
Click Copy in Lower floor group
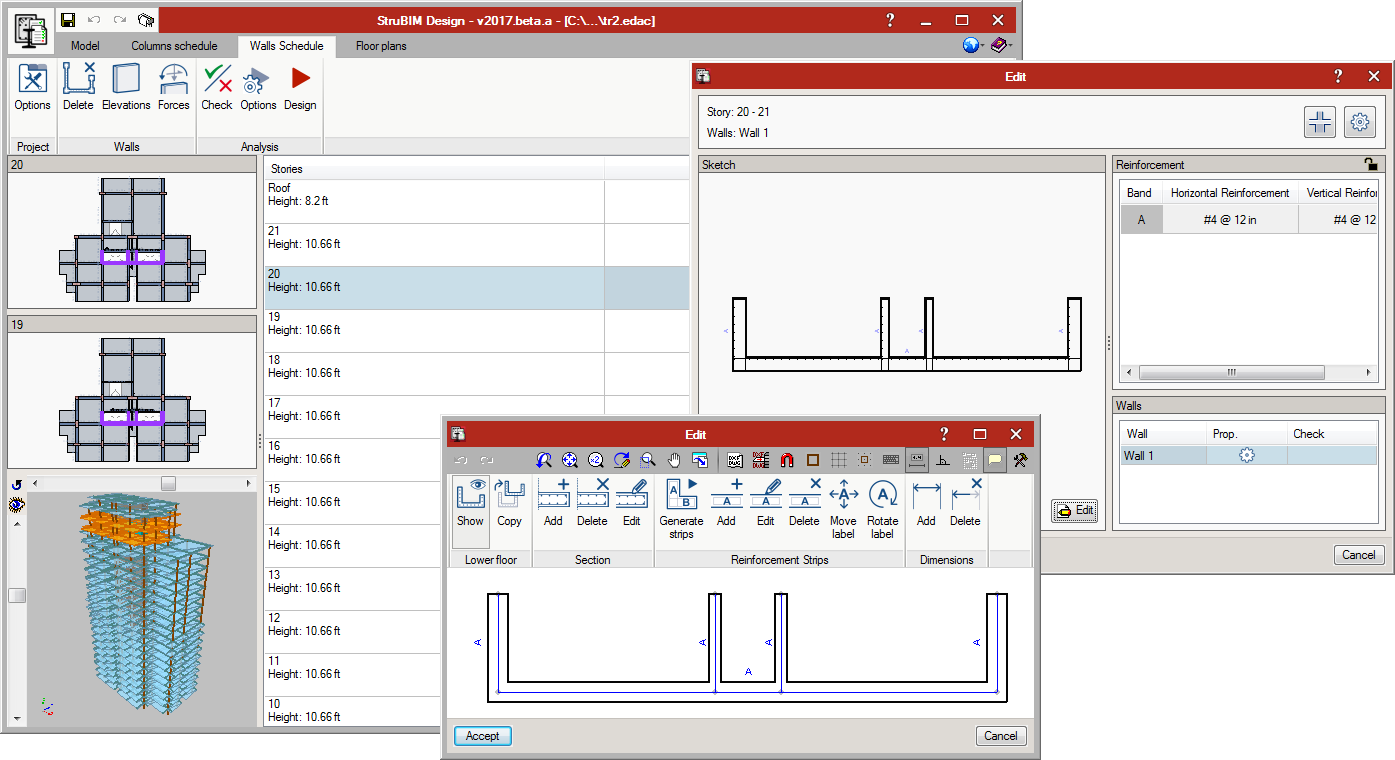coord(509,503)
